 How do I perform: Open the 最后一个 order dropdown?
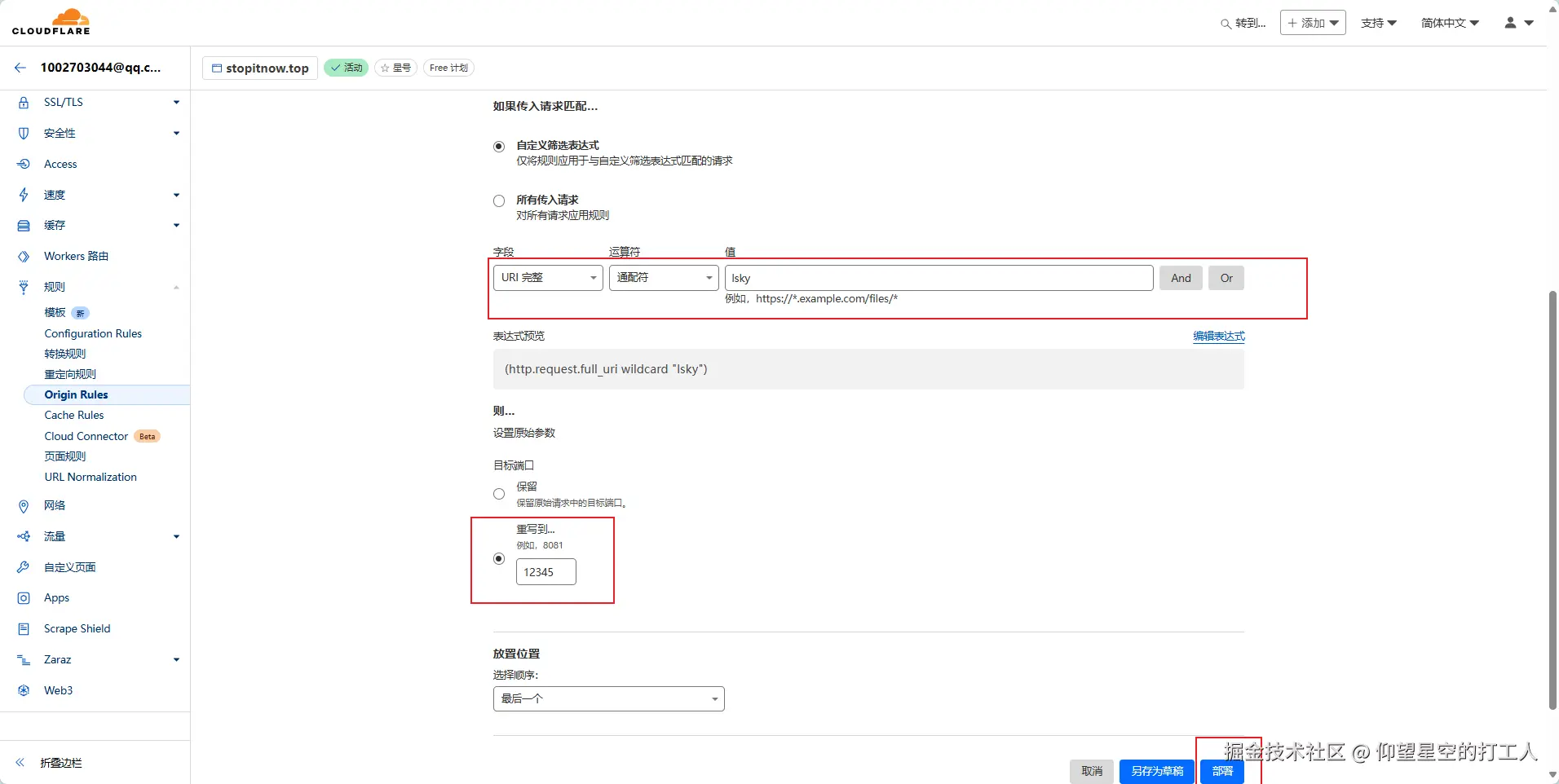click(x=608, y=698)
